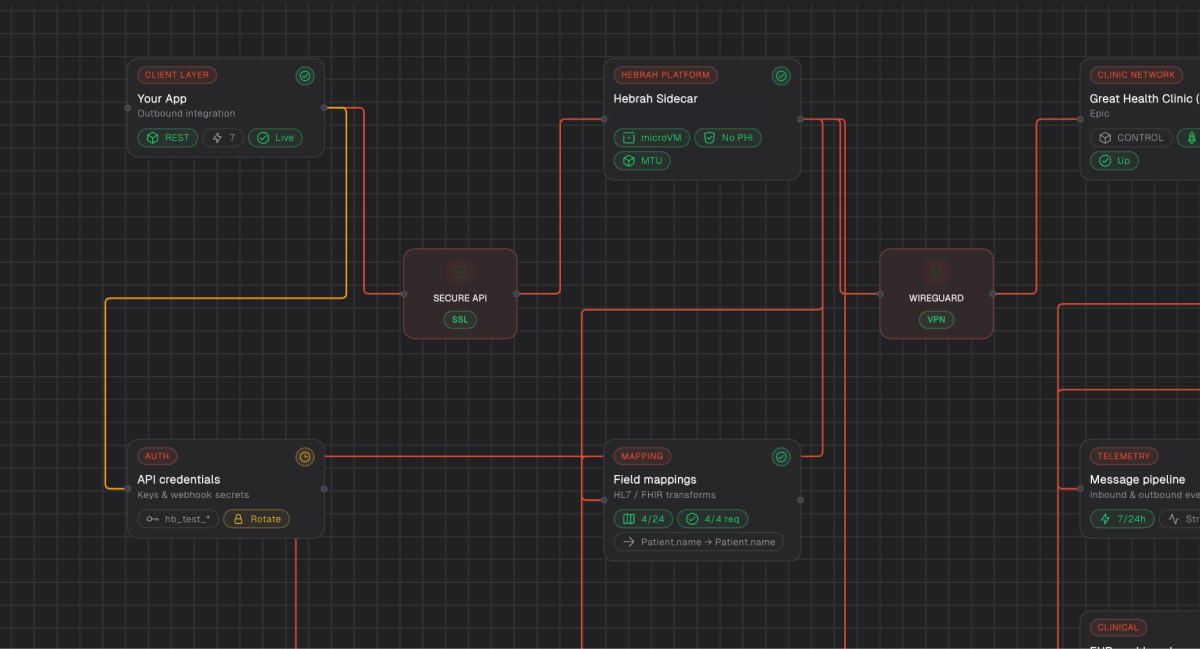Click the 7/24h lightning badge
1200x649 pixels.
(1124, 519)
